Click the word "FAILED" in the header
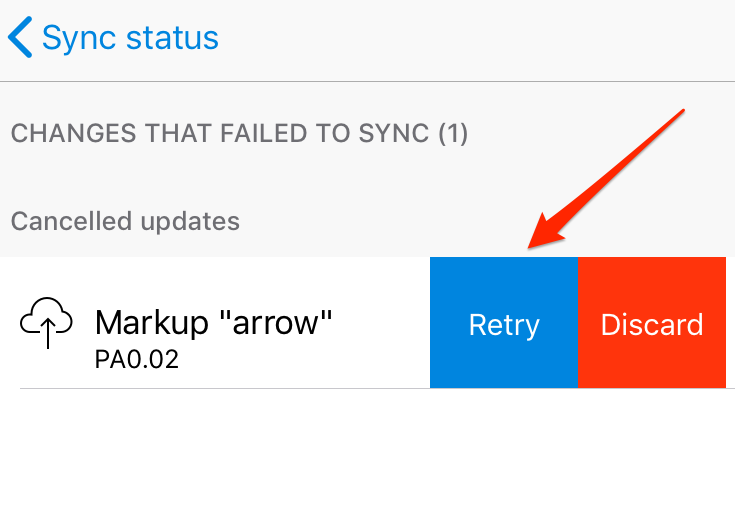Screen dimensions: 735x513 click(254, 132)
